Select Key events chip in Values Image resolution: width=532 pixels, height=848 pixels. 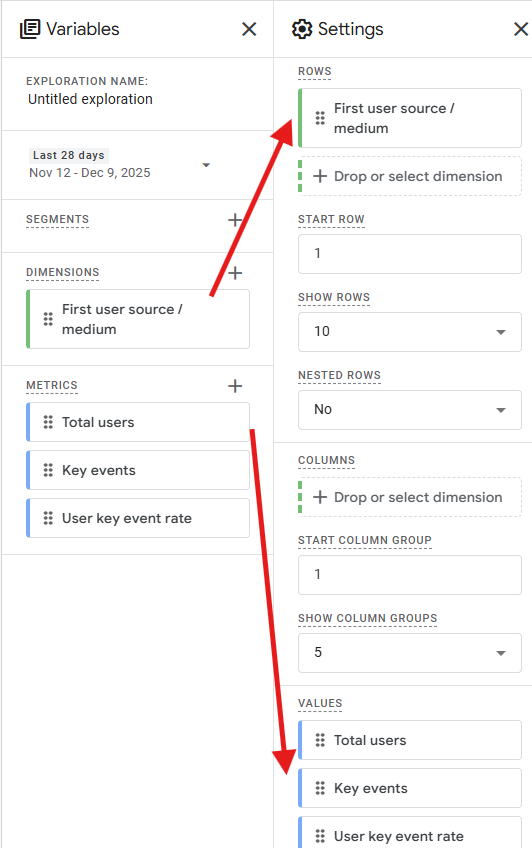coord(410,789)
